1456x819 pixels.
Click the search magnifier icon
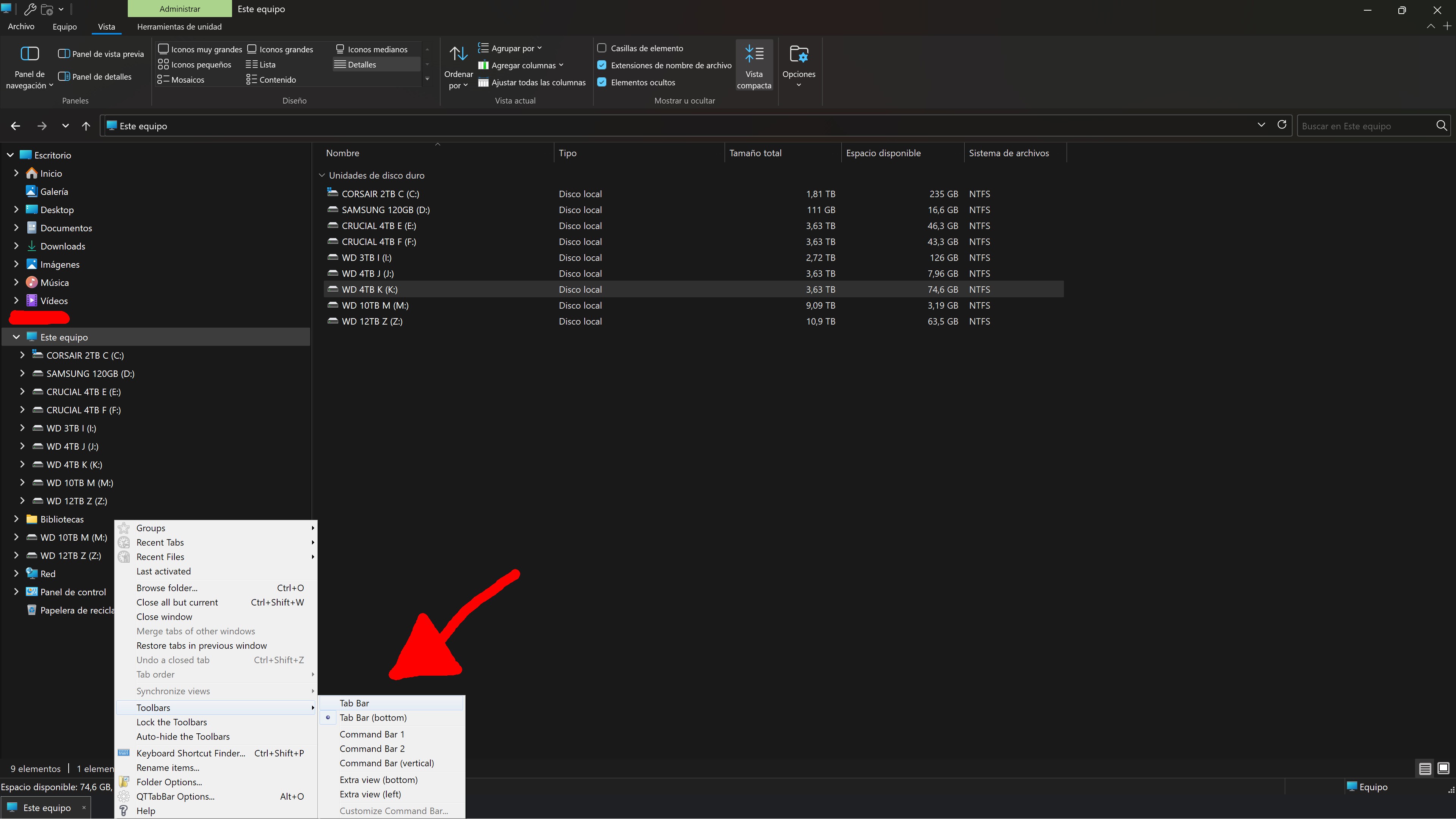1441,126
